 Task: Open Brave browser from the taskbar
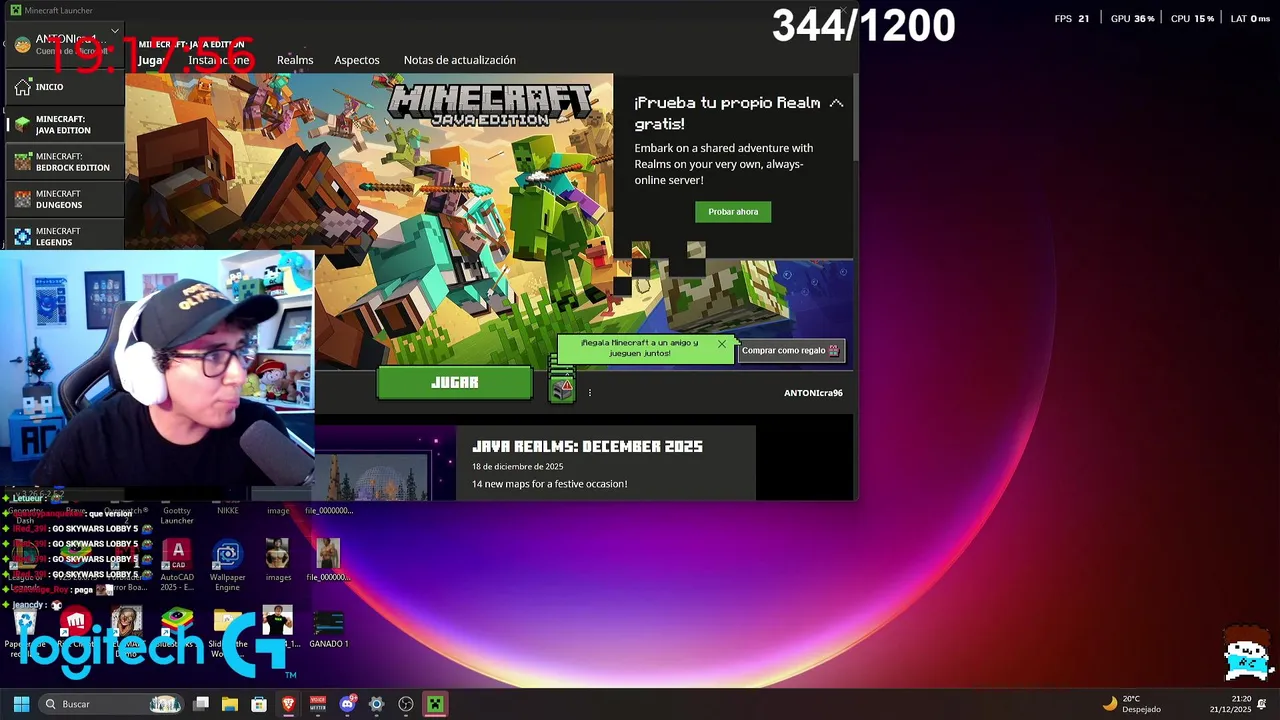[289, 704]
